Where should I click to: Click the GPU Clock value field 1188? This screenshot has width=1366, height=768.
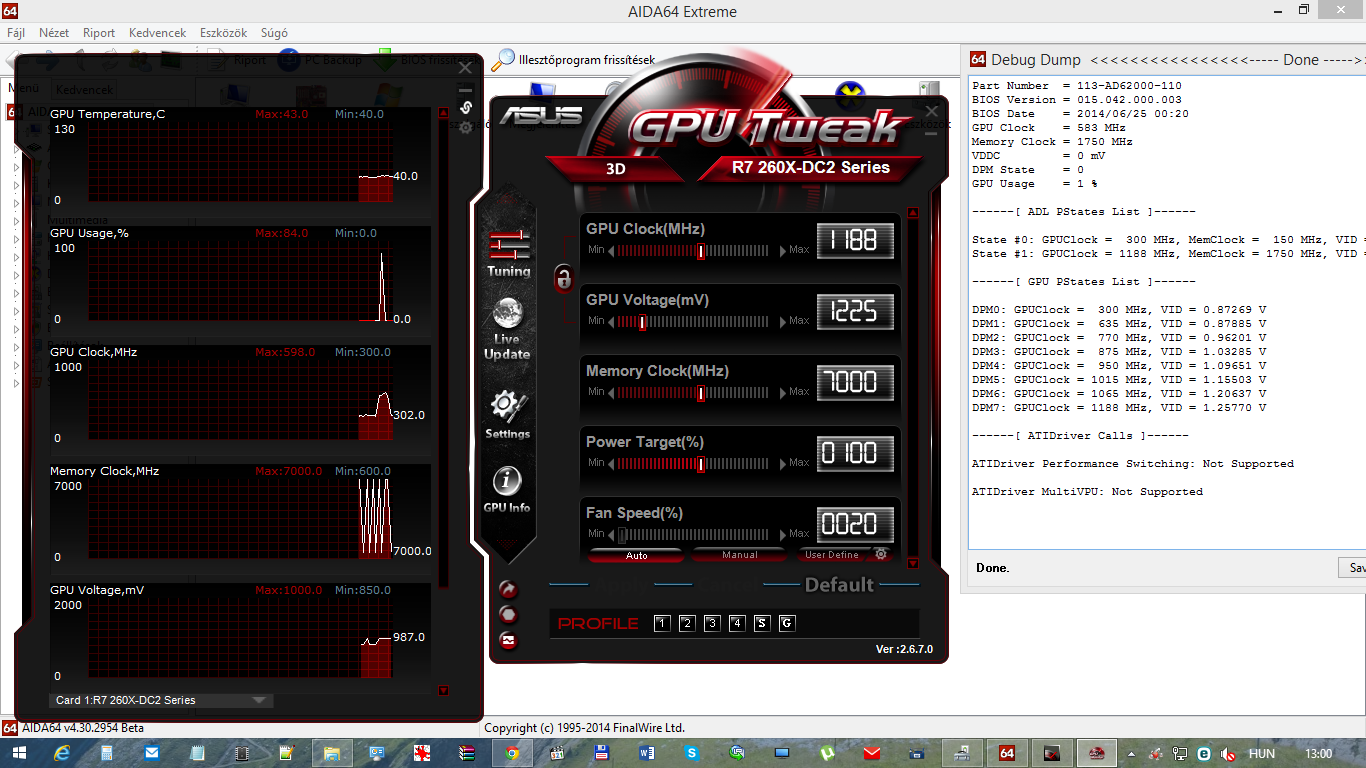[855, 241]
